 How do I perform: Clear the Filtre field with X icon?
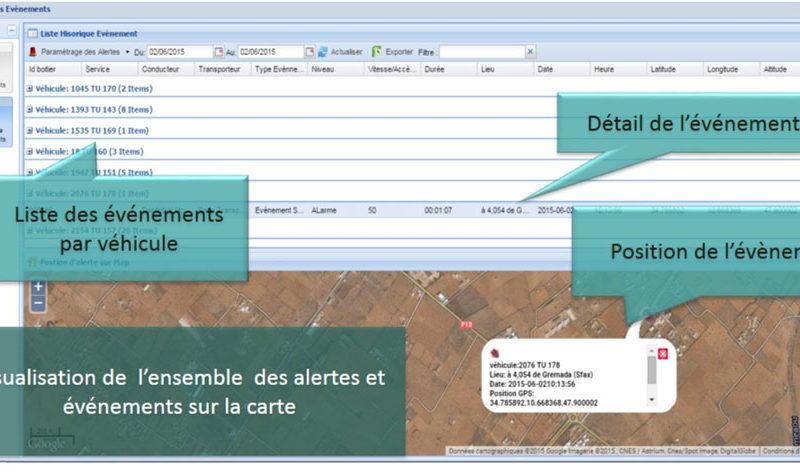click(x=530, y=51)
